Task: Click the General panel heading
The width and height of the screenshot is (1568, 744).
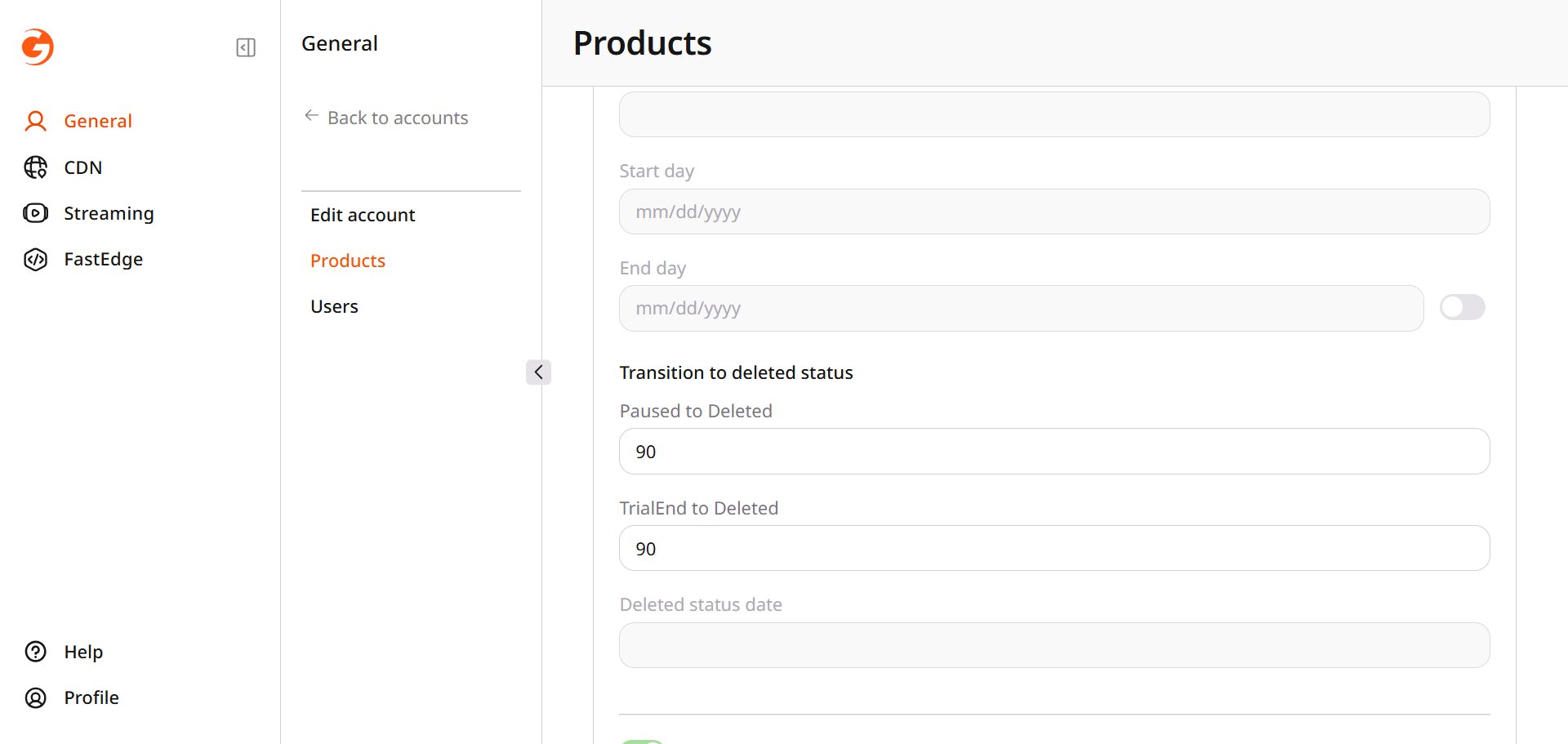Action: click(x=340, y=43)
